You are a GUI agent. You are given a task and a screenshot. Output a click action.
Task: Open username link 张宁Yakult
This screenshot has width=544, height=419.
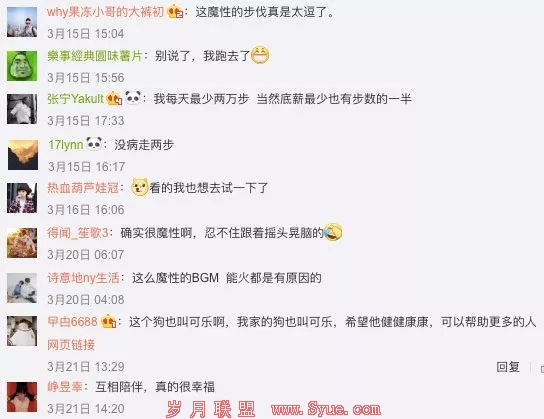tap(75, 99)
